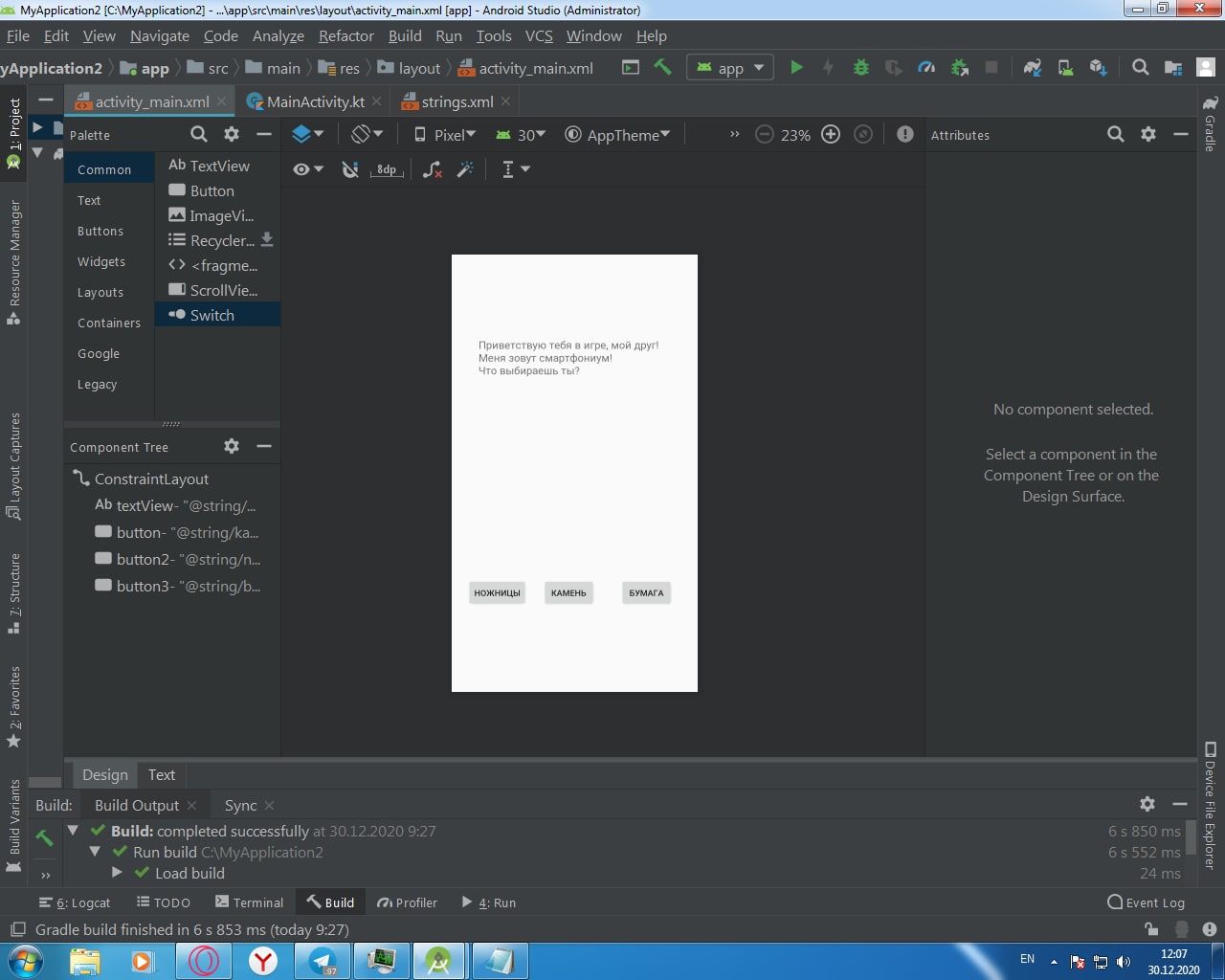Screen dimensions: 1225x980
Task: Open the Navigate menu
Action: click(160, 36)
